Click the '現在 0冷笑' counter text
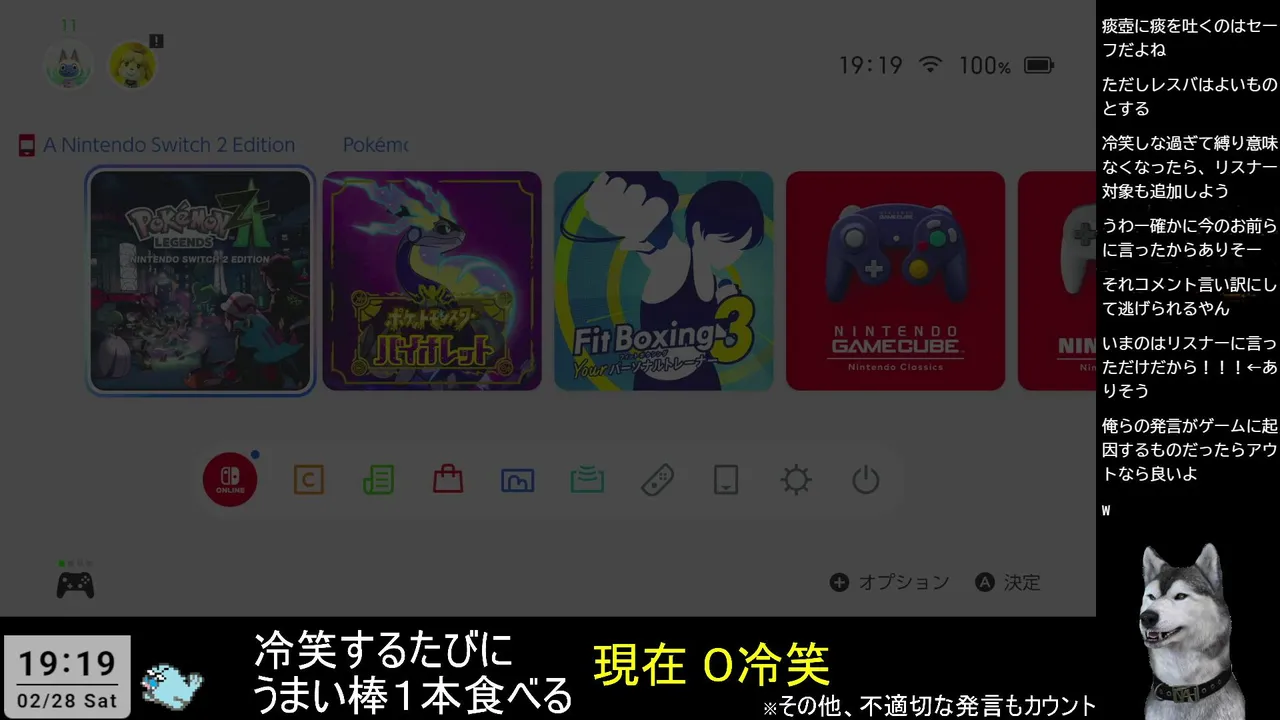Viewport: 1280px width, 720px height. click(711, 664)
